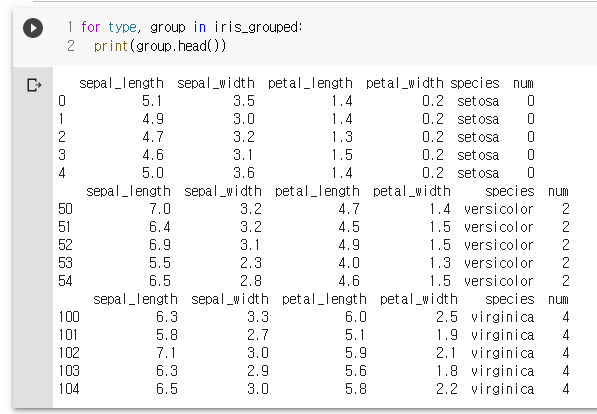Click sepal_width value 3.6 in row 4

click(x=244, y=173)
